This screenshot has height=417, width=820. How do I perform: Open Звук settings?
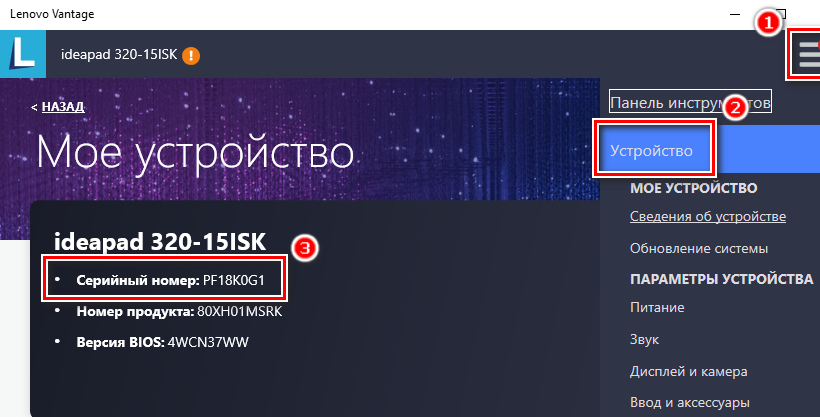644,340
